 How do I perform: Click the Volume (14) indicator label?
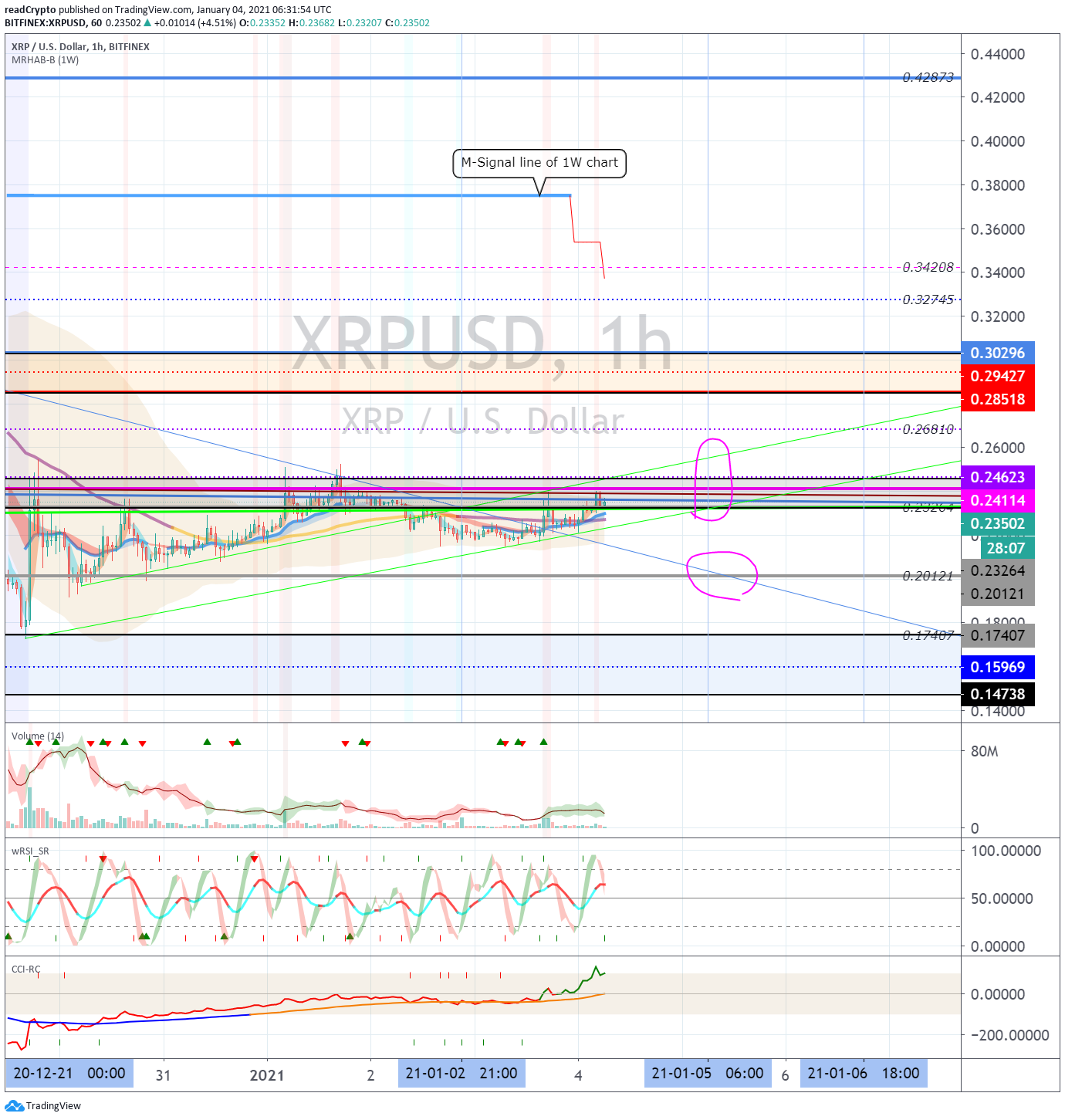pyautogui.click(x=38, y=736)
